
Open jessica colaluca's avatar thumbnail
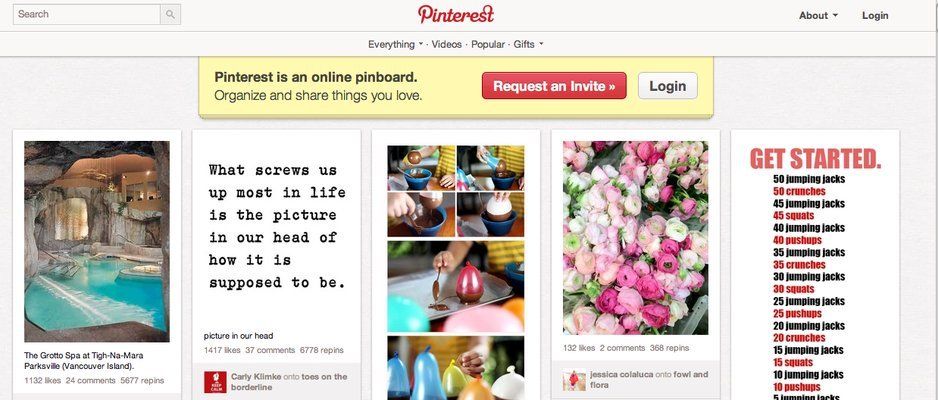(x=574, y=380)
